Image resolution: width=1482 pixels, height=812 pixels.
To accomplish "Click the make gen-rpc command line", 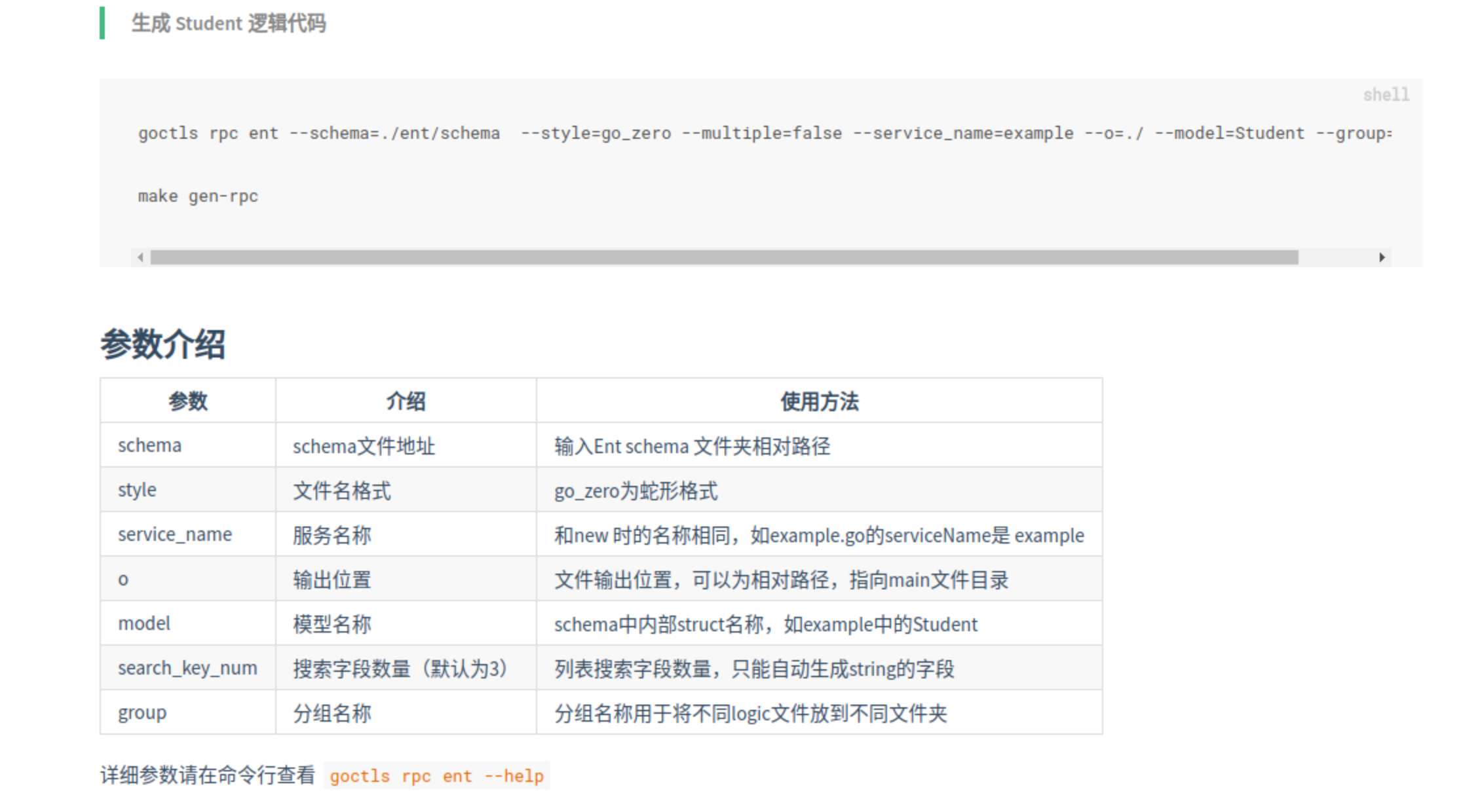I will 198,196.
